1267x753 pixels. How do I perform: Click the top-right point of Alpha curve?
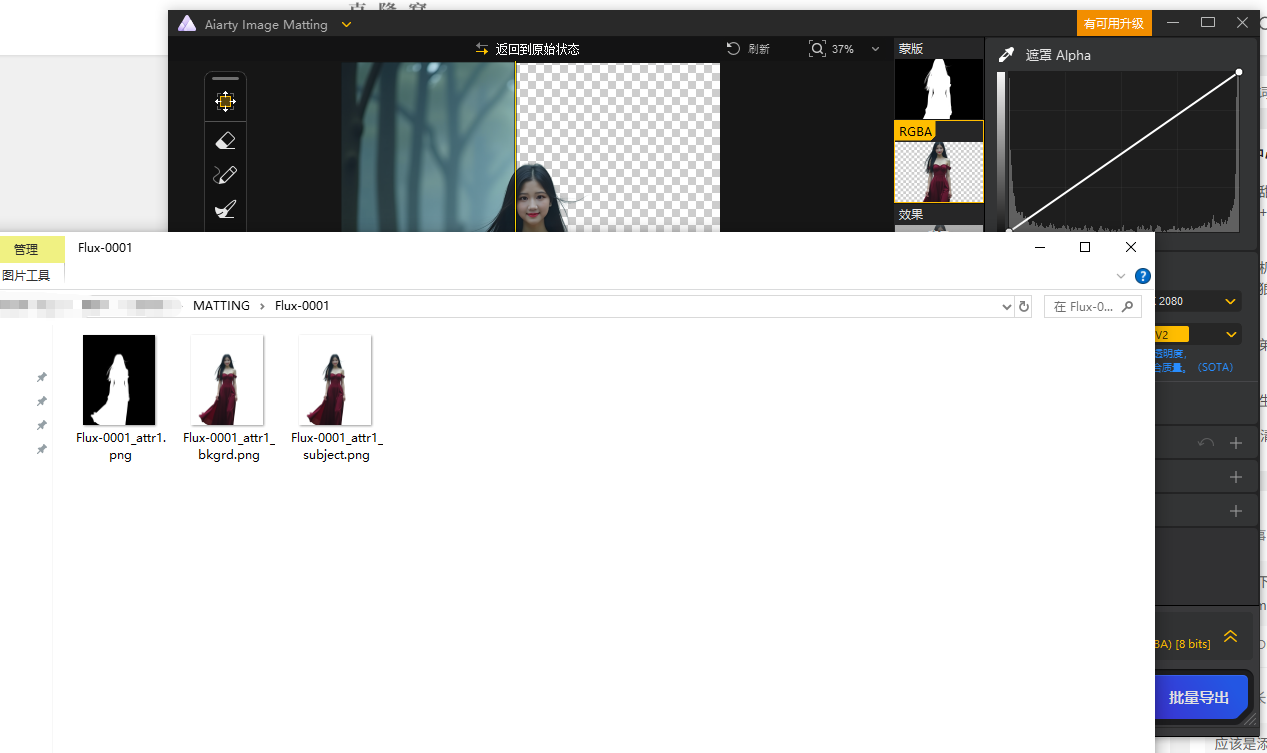tap(1239, 72)
